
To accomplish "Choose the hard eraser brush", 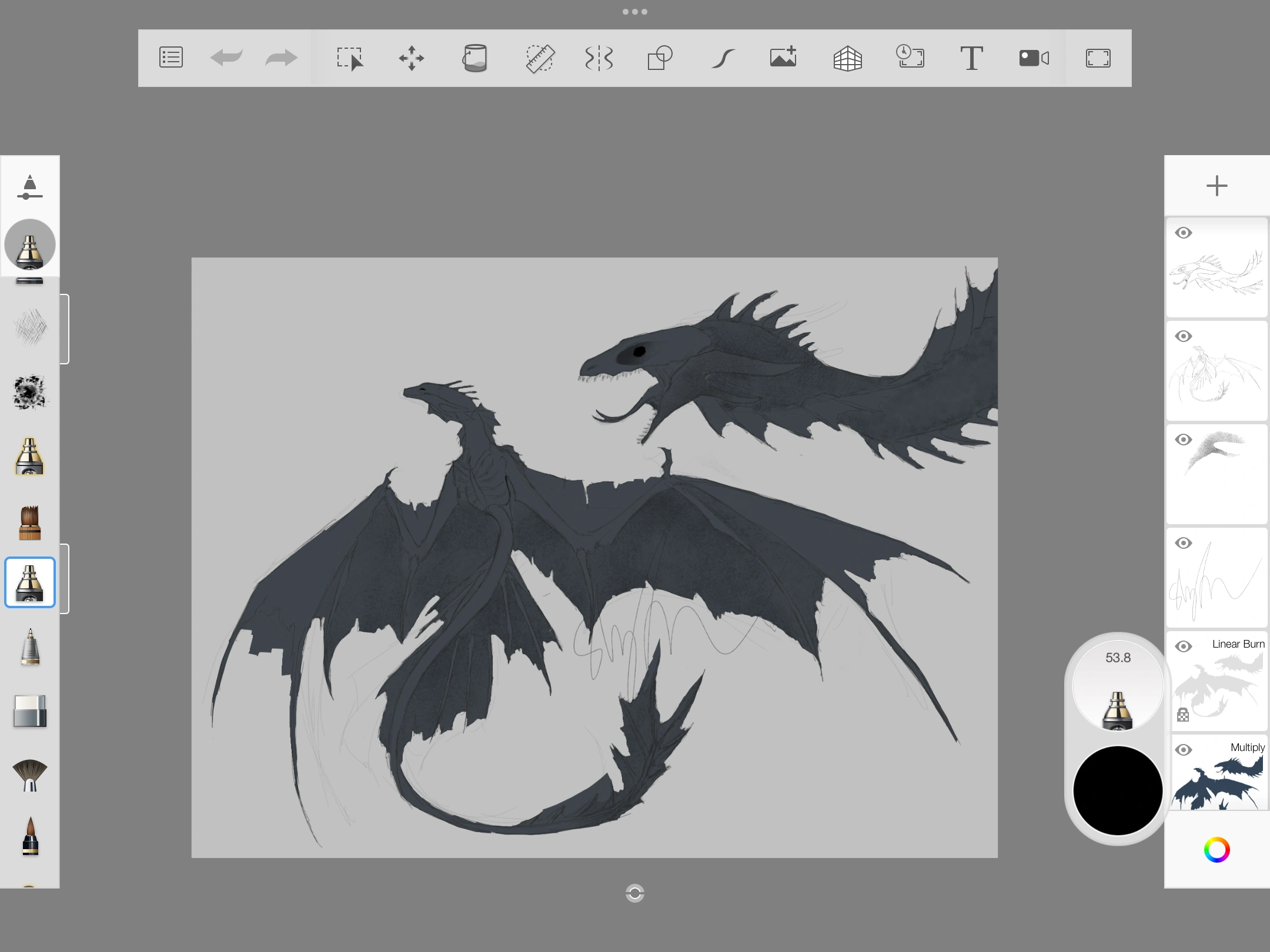I will [x=30, y=711].
